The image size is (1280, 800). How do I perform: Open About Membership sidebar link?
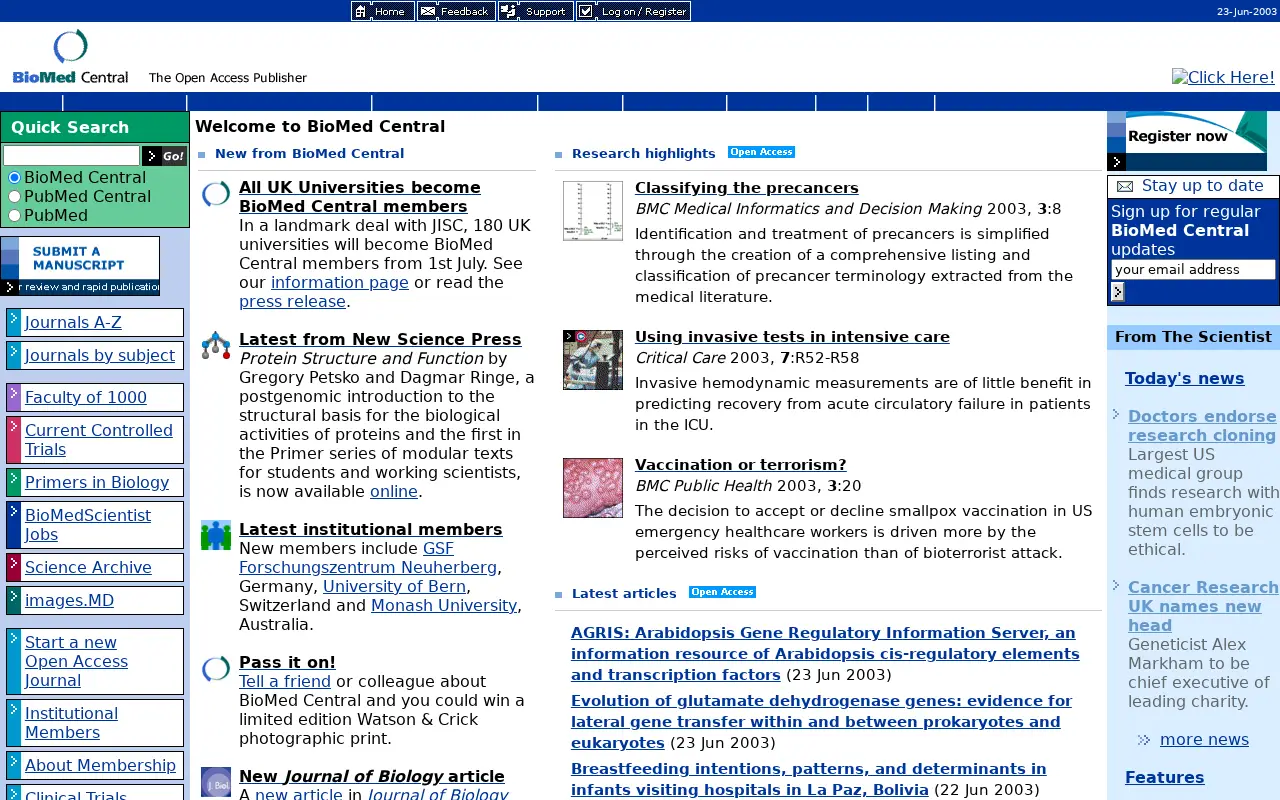coord(100,765)
